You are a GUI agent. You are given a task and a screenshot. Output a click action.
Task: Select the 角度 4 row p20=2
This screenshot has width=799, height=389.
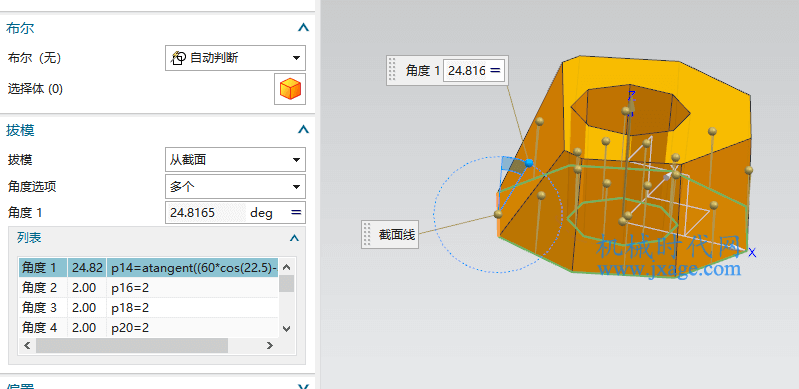(x=149, y=327)
